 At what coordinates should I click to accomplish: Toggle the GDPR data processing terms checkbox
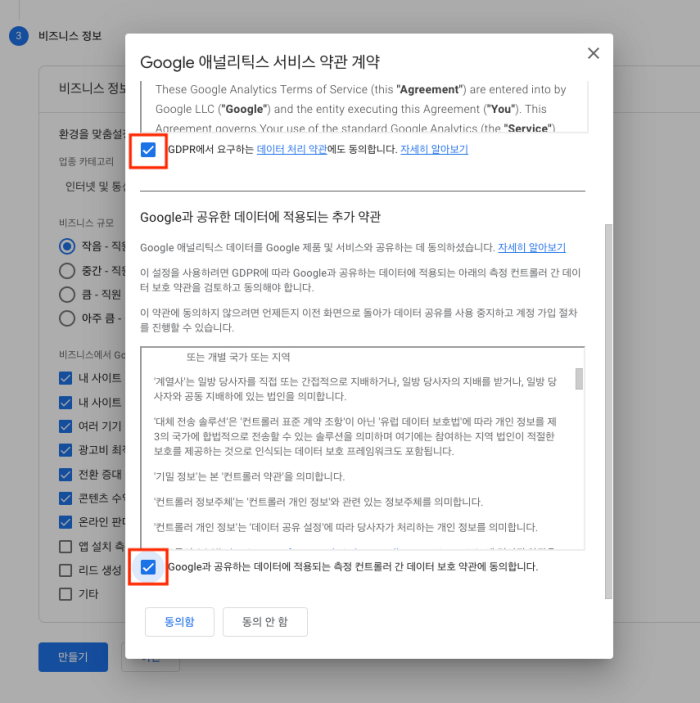pyautogui.click(x=148, y=149)
